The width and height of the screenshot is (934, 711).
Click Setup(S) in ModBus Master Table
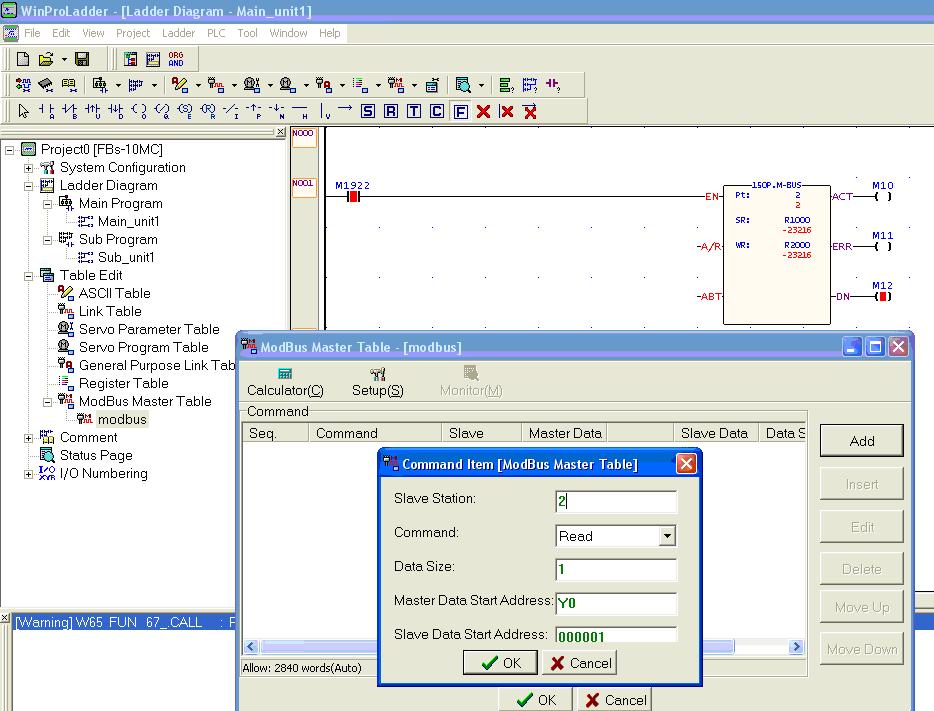click(x=378, y=382)
